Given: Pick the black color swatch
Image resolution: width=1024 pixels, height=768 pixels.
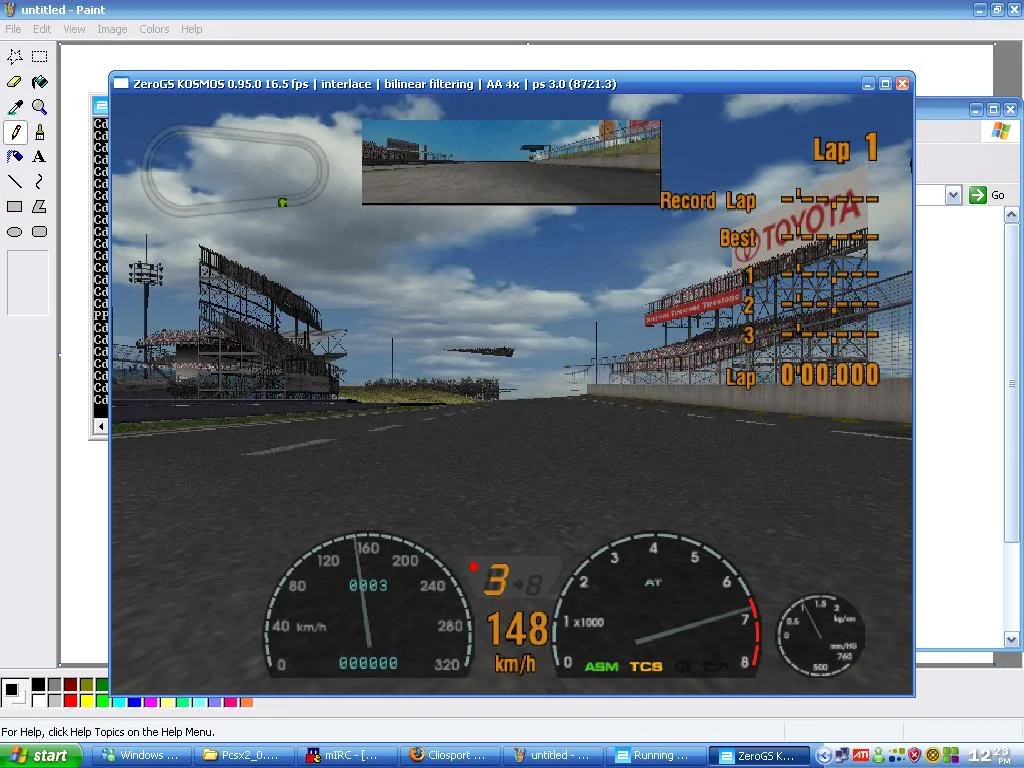Looking at the screenshot, I should tap(39, 684).
